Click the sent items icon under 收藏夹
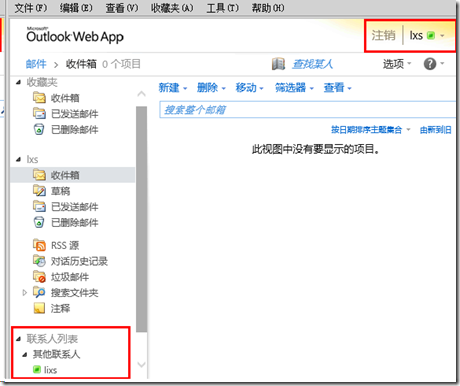 [39, 113]
